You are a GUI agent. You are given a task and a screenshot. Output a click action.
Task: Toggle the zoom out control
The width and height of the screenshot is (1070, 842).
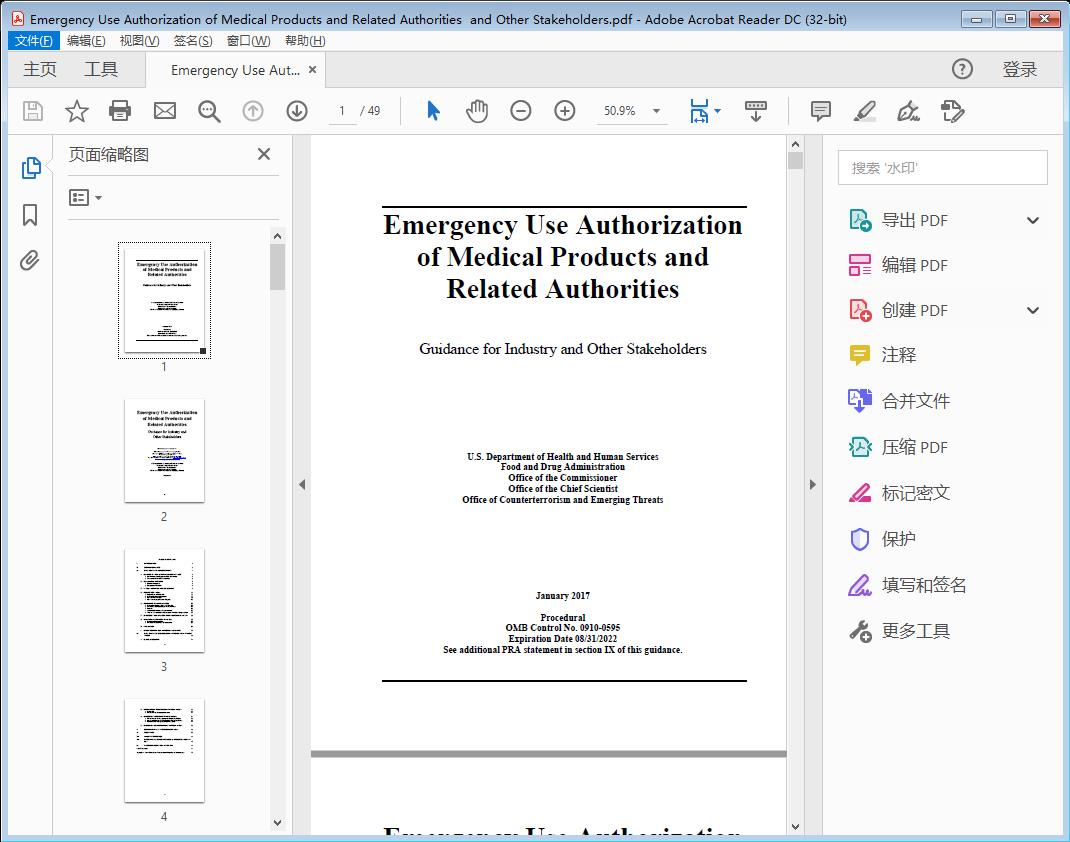(521, 111)
